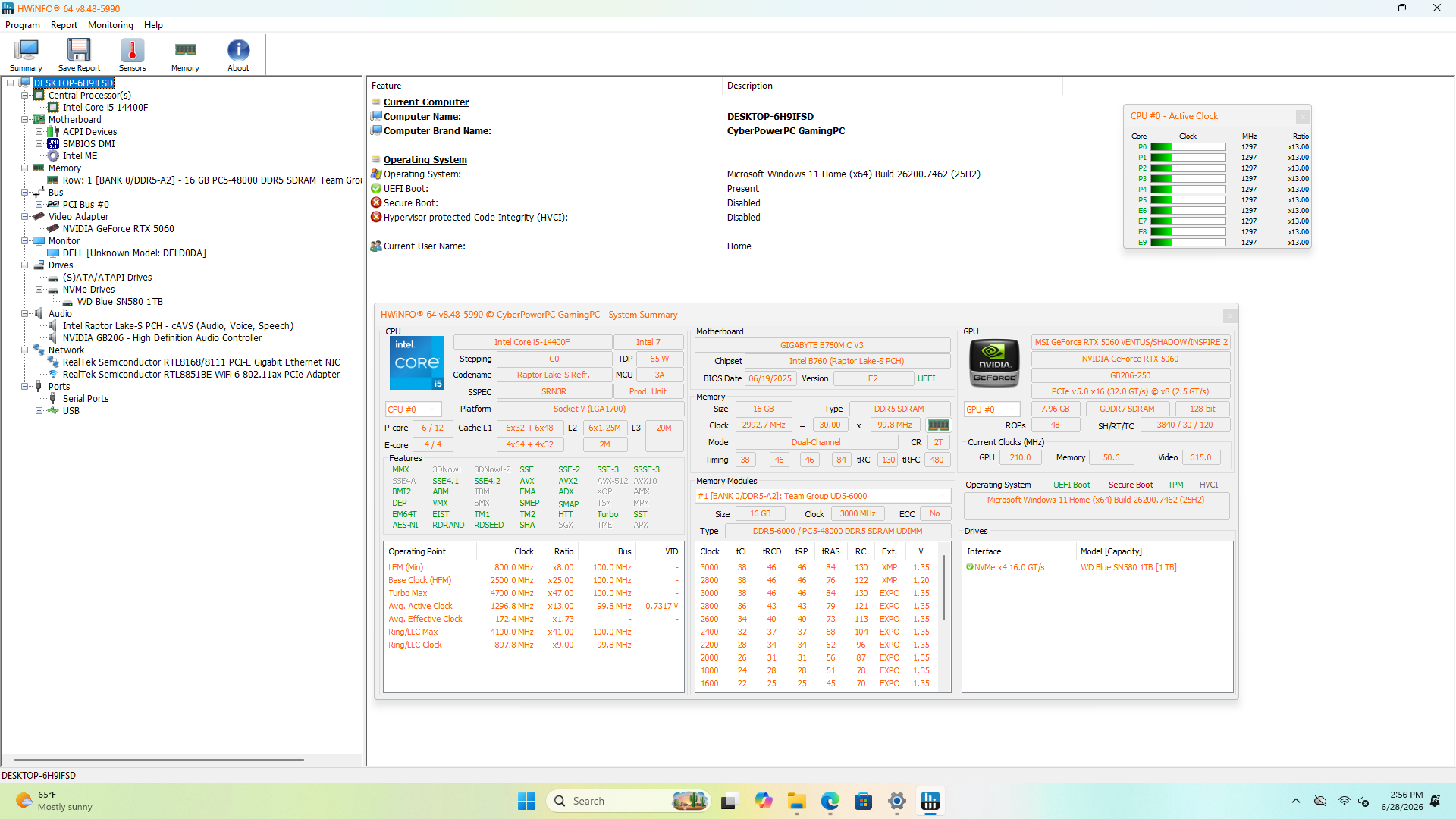1456x819 pixels.
Task: Open the Sensors thermometer icon
Action: click(x=132, y=55)
